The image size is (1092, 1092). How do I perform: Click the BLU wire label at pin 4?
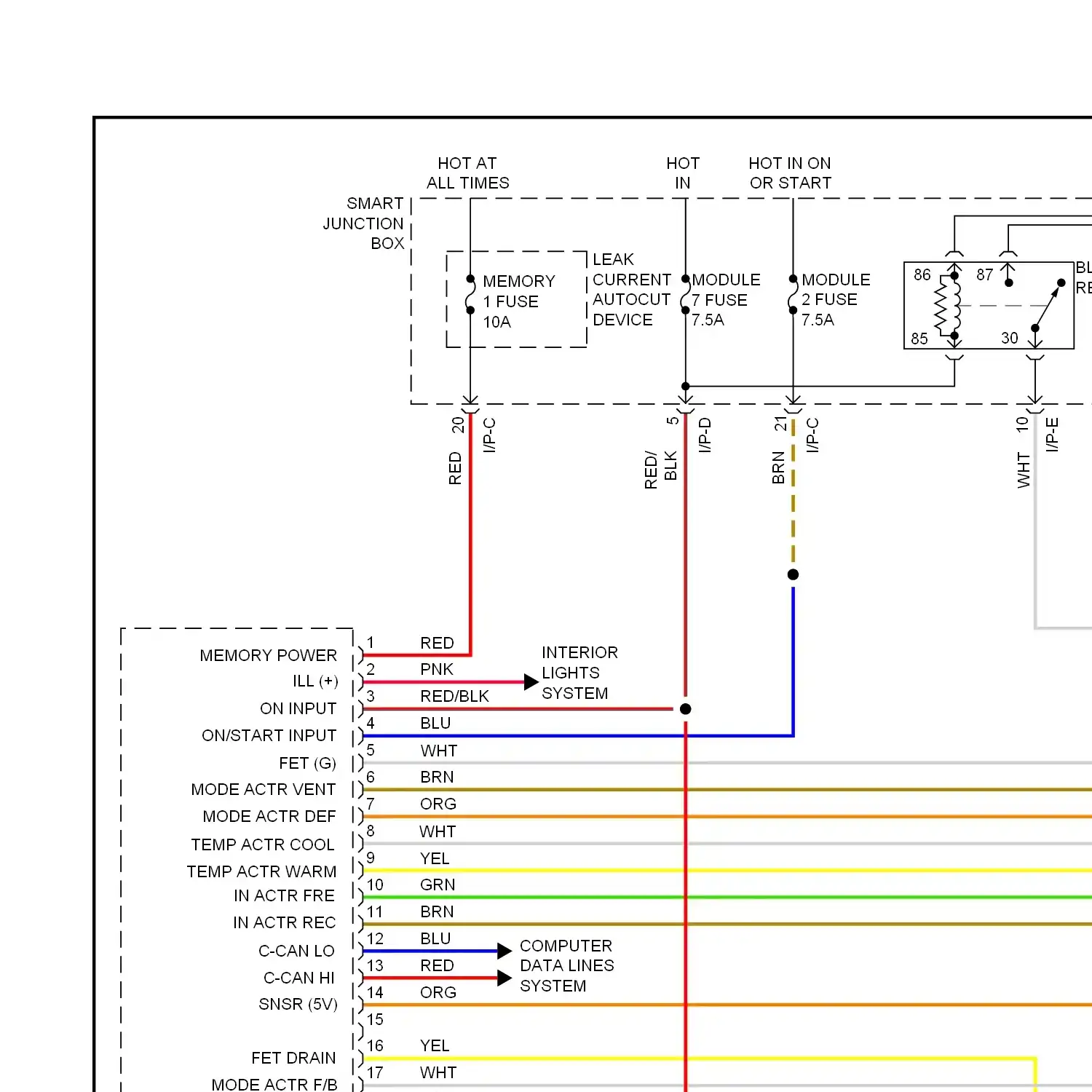pyautogui.click(x=435, y=723)
